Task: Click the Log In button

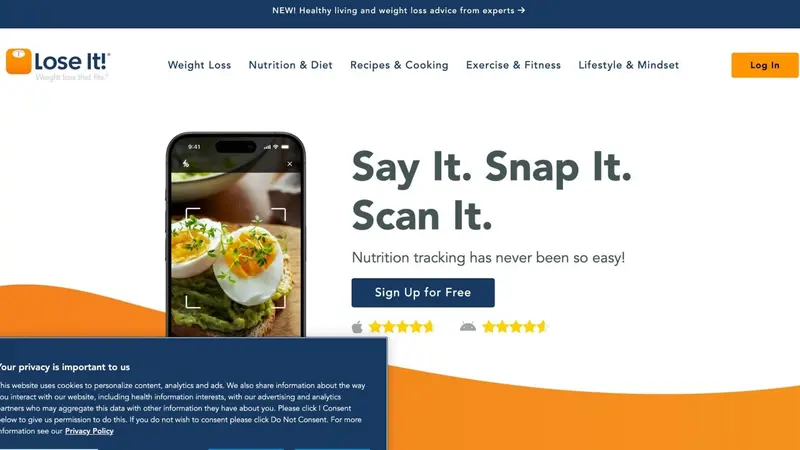Action: pyautogui.click(x=765, y=65)
